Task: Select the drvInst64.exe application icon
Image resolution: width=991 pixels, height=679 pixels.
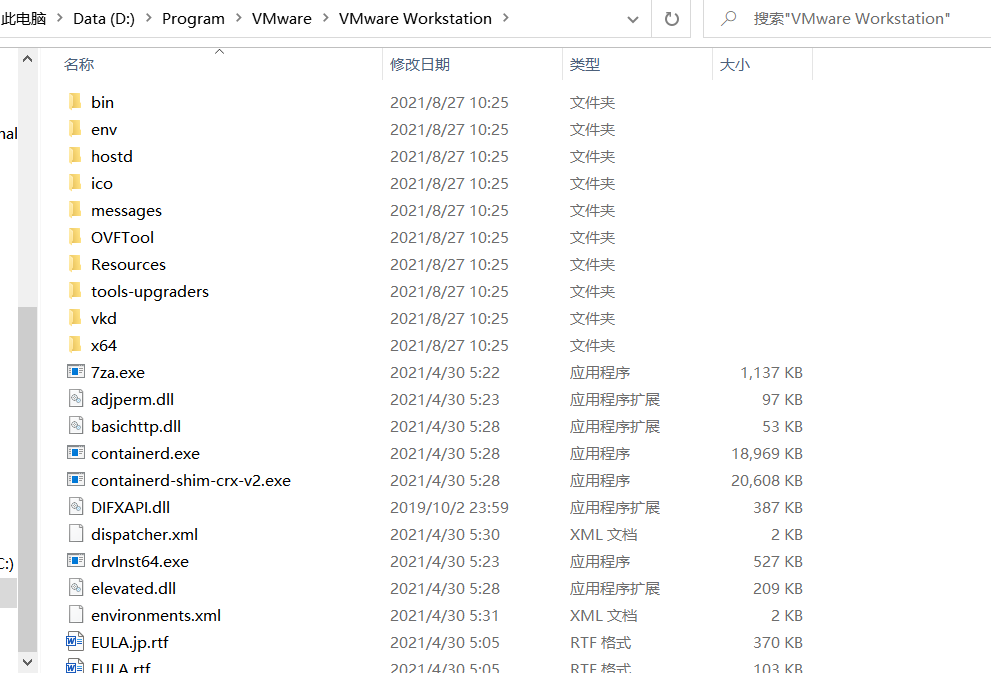Action: pyautogui.click(x=76, y=561)
